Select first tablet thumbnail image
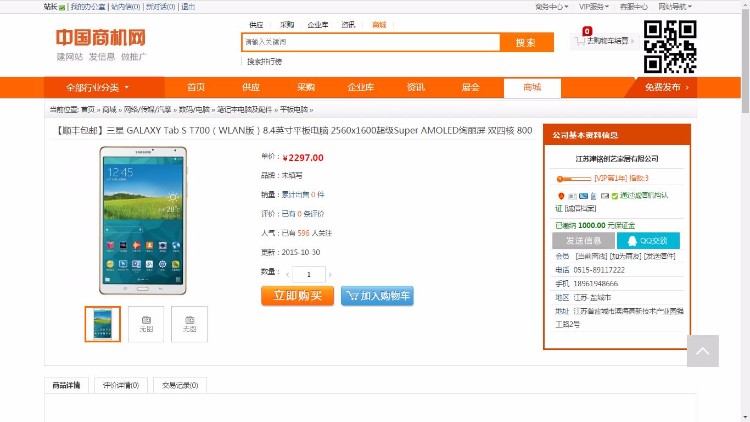Image resolution: width=750 pixels, height=422 pixels. [x=103, y=324]
